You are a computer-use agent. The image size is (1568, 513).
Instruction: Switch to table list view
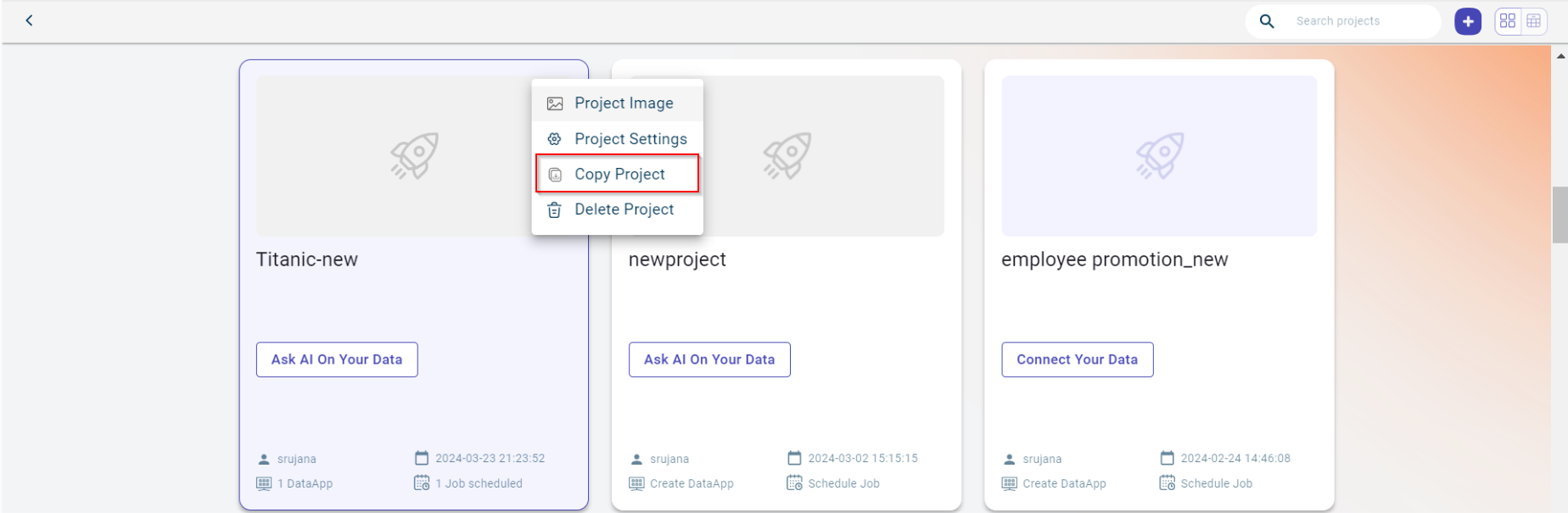coord(1533,21)
